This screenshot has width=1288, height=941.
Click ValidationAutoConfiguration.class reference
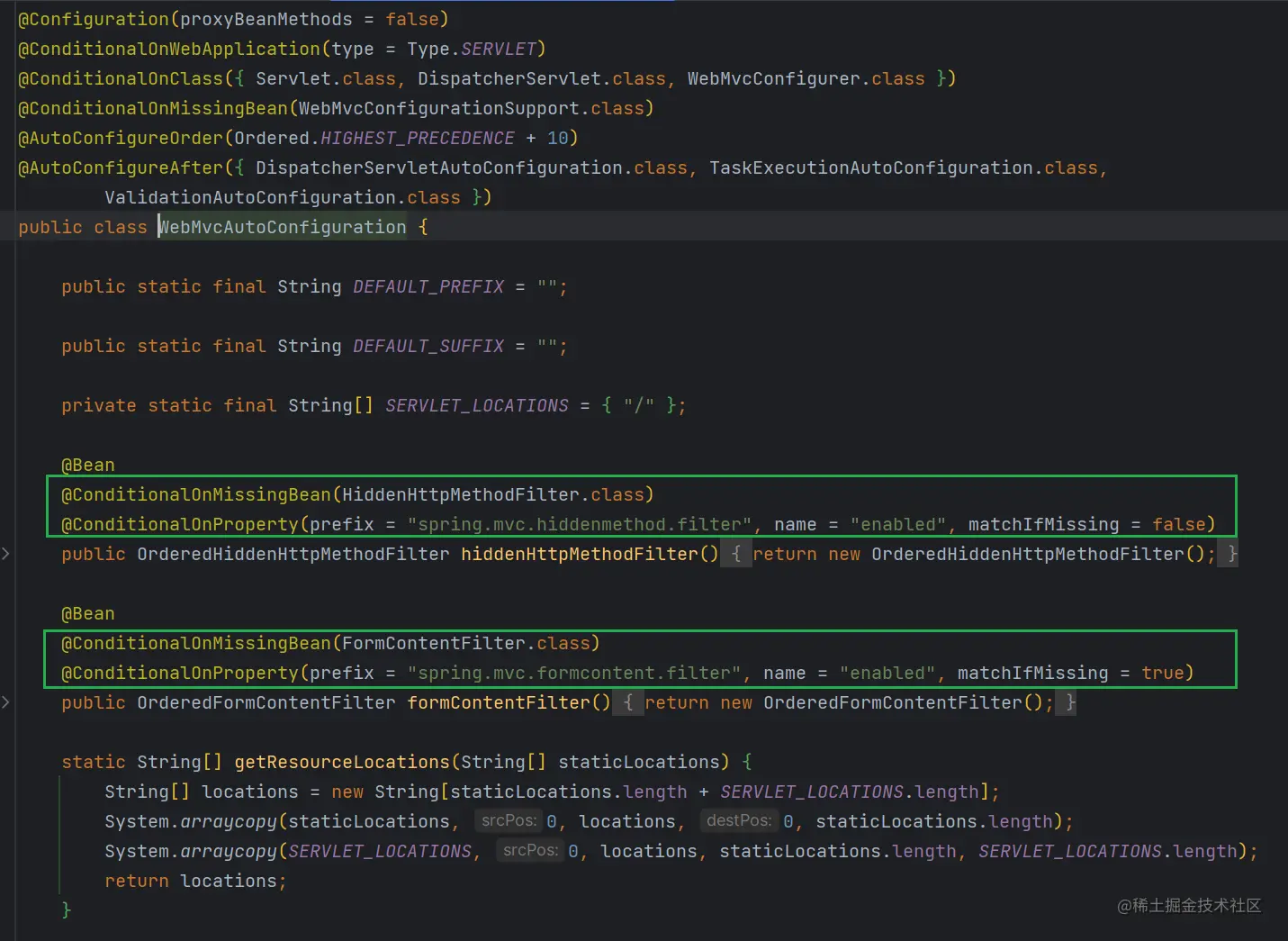pos(283,197)
